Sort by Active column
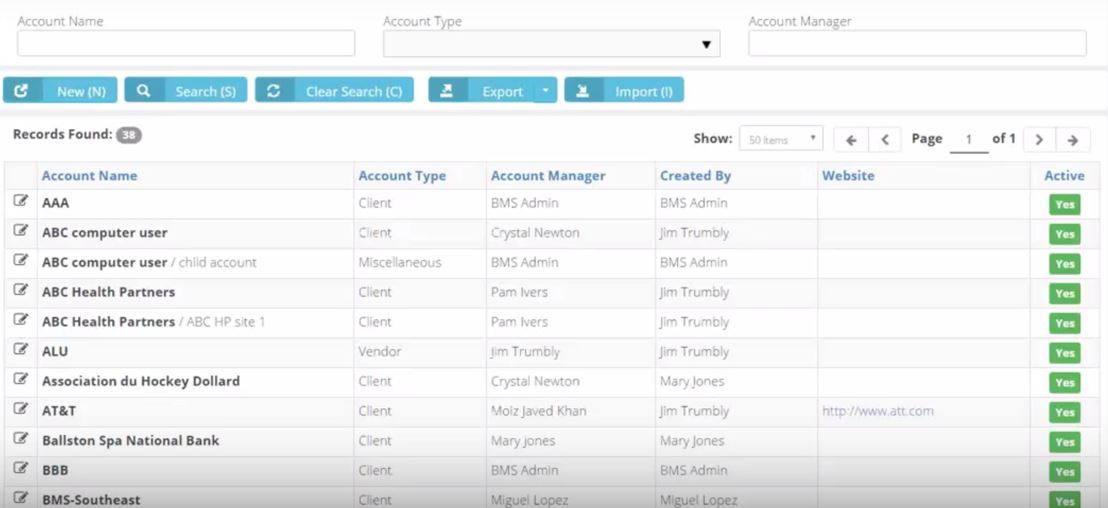Screen dimensions: 1108x508 click(x=1064, y=176)
